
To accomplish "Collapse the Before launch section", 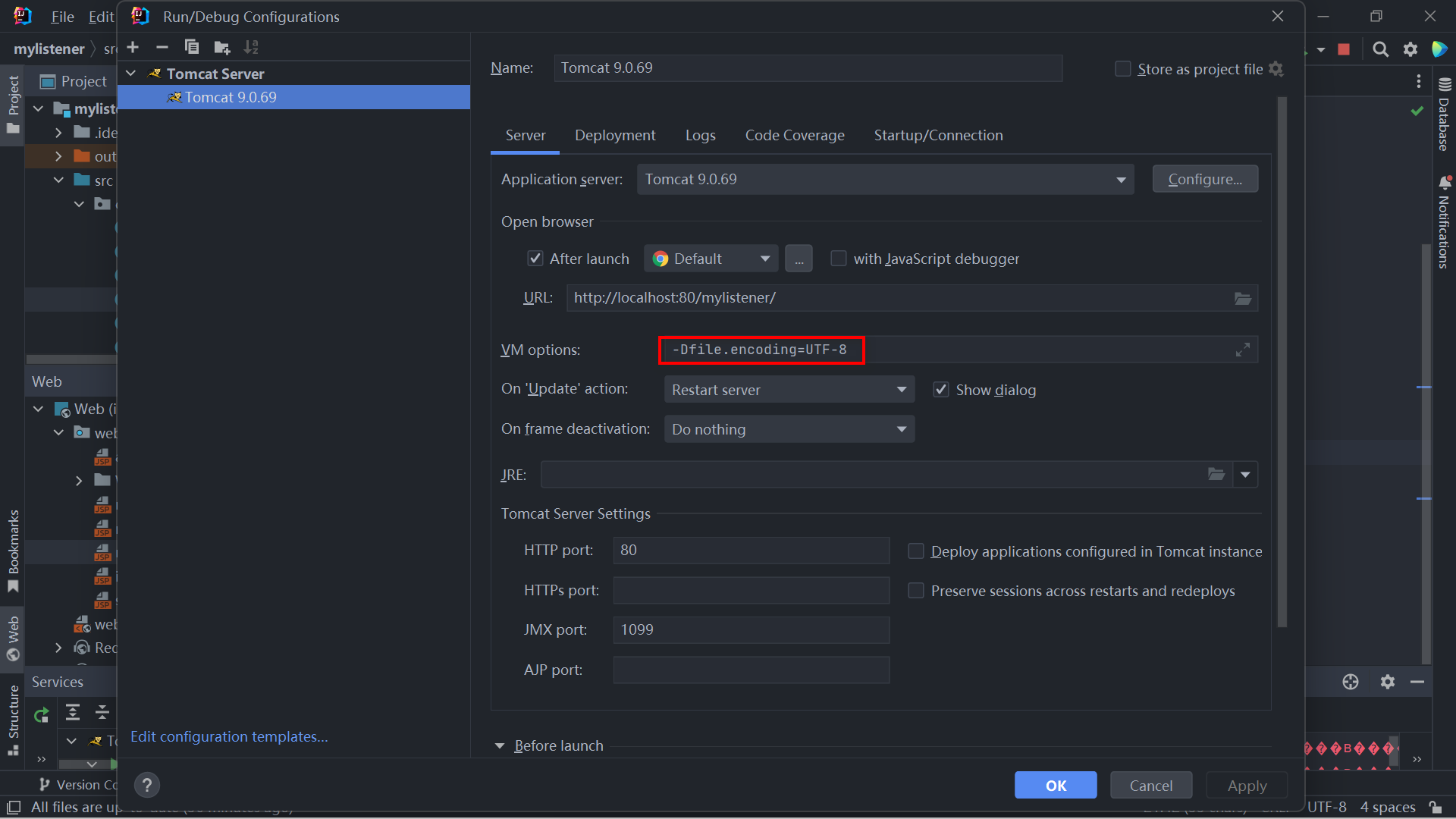I will point(500,746).
